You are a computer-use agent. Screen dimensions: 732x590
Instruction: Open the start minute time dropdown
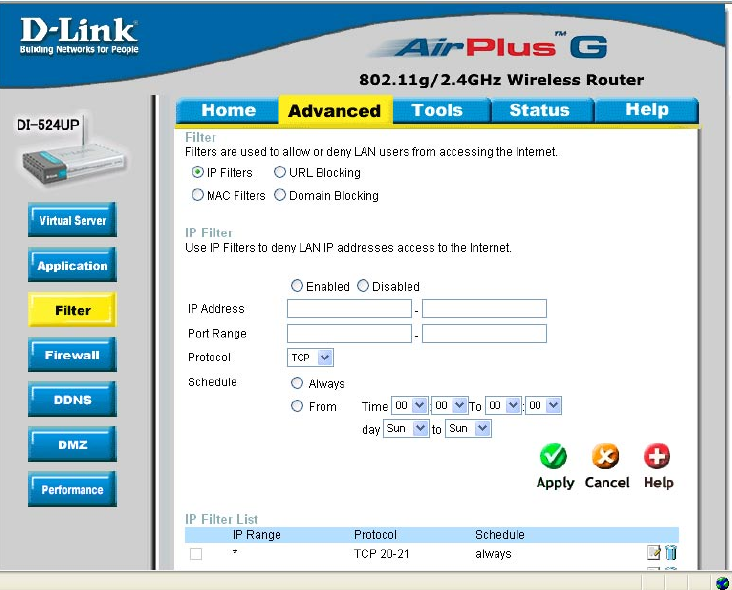click(x=450, y=405)
